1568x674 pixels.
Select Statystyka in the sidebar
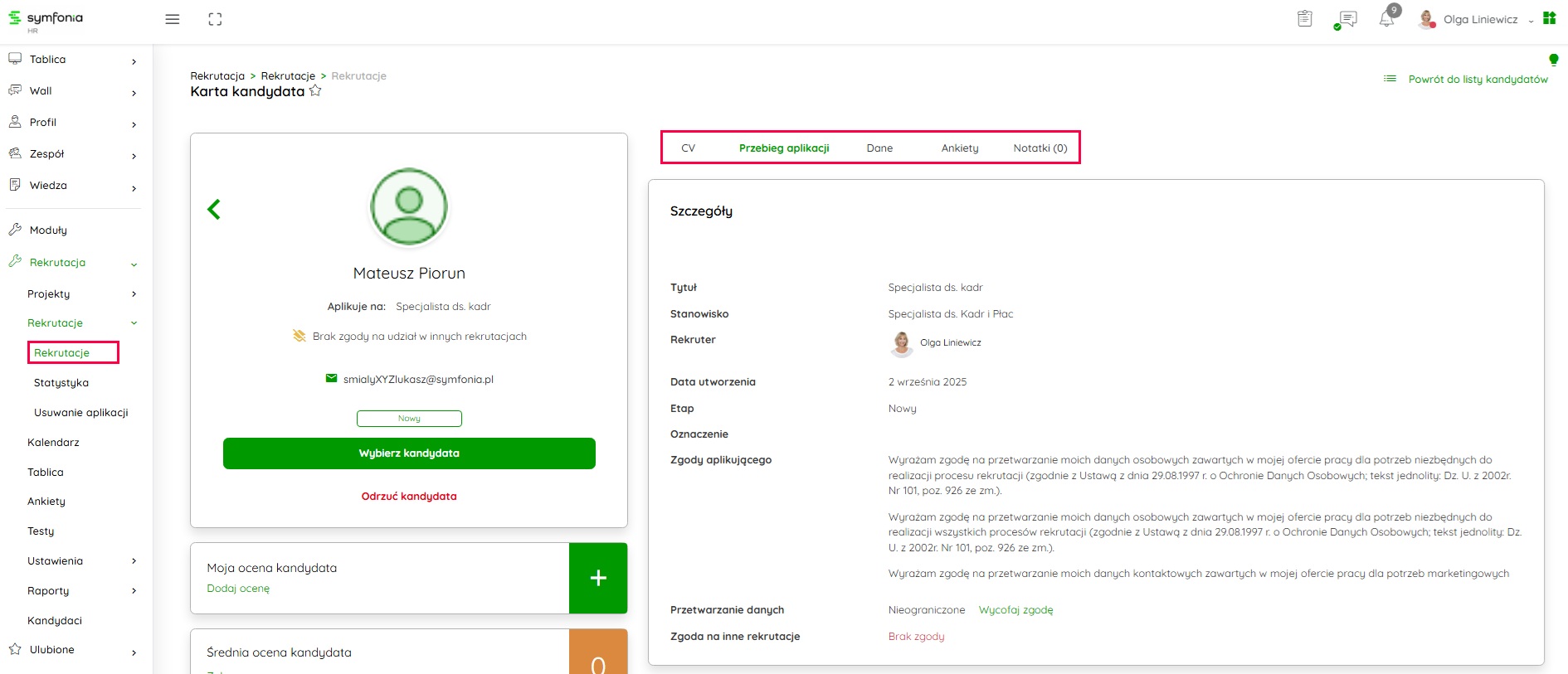[61, 383]
